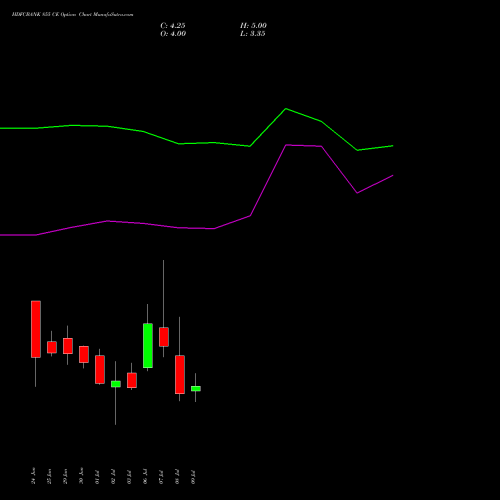The width and height of the screenshot is (500, 500).
Task: Click the low value 'L: 3.35'
Action: [253, 34]
